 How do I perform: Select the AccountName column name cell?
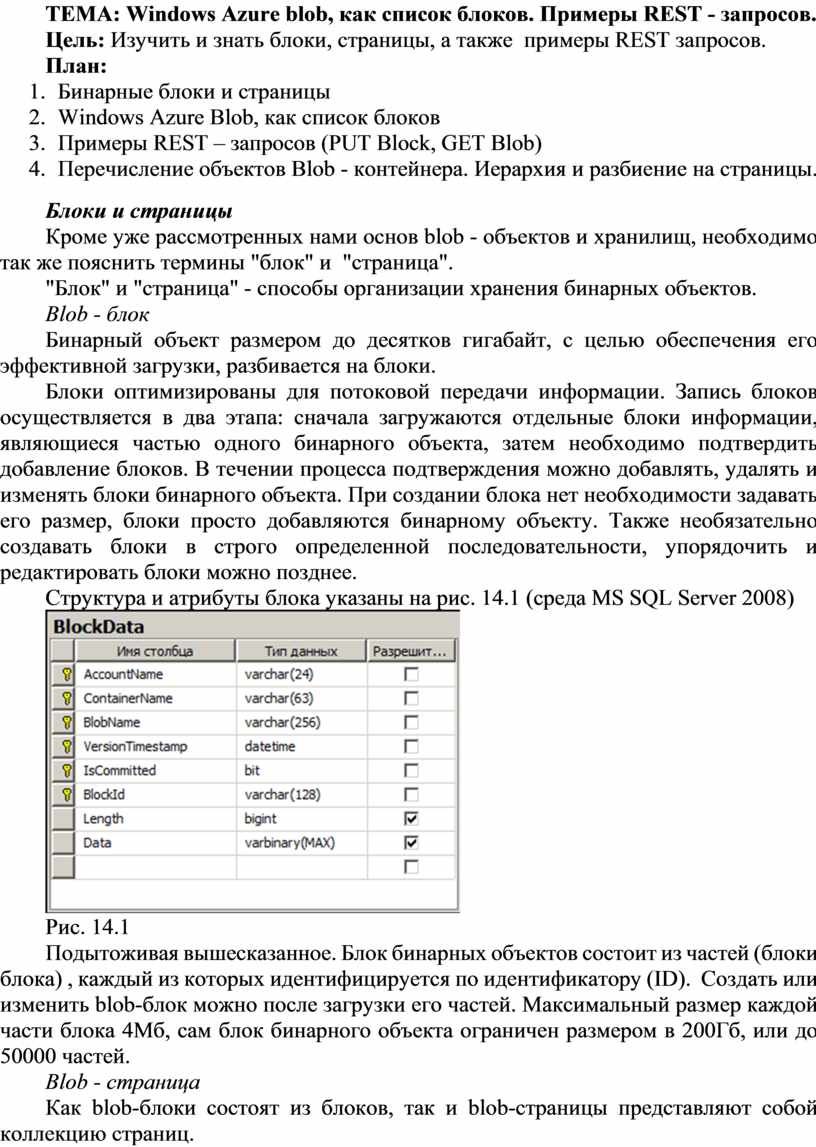click(155, 674)
